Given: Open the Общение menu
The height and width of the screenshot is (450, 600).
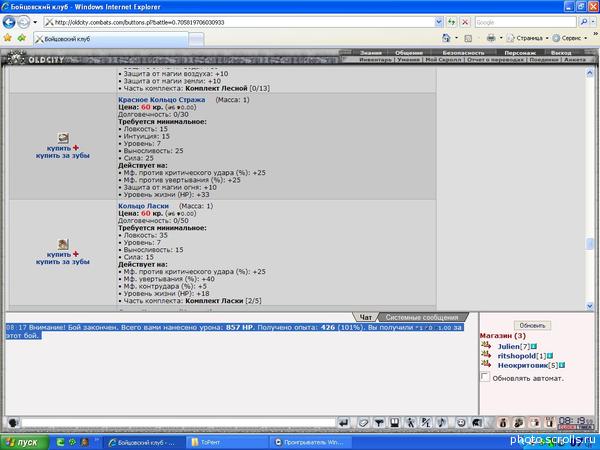Looking at the screenshot, I should (409, 53).
